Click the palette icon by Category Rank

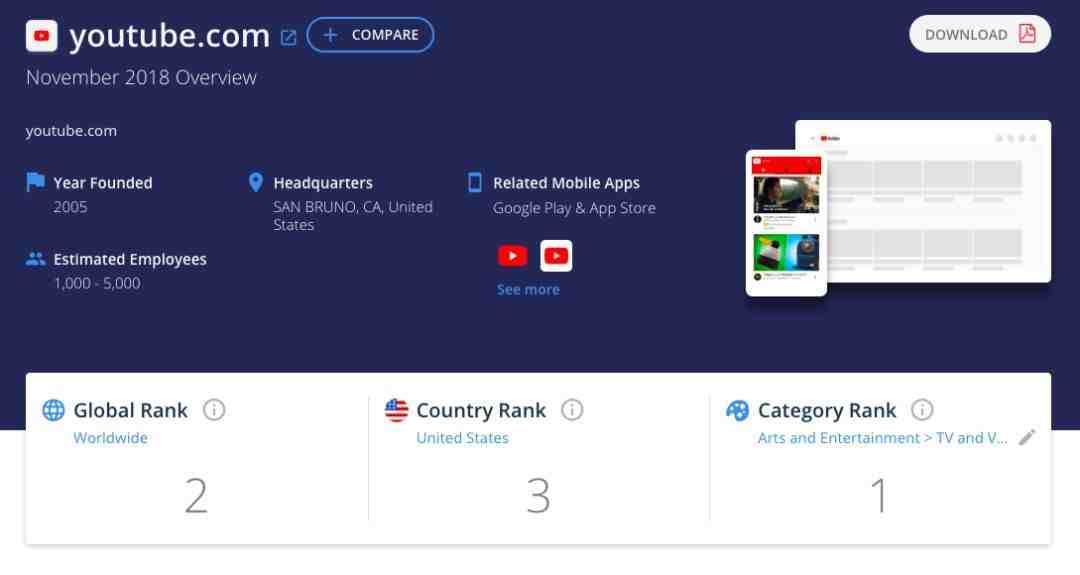click(737, 410)
